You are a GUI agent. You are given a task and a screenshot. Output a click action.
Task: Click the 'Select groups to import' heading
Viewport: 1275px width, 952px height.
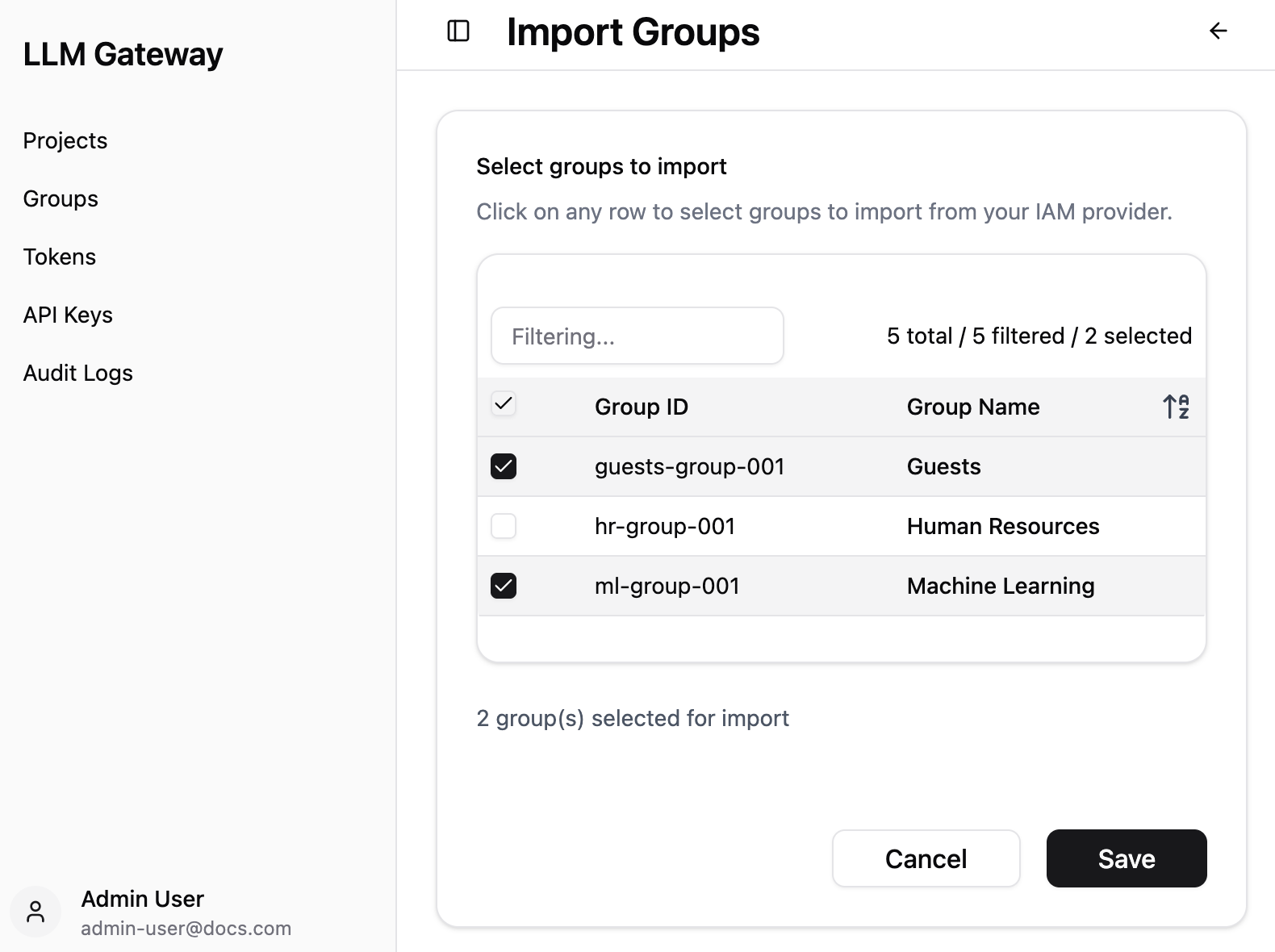601,166
